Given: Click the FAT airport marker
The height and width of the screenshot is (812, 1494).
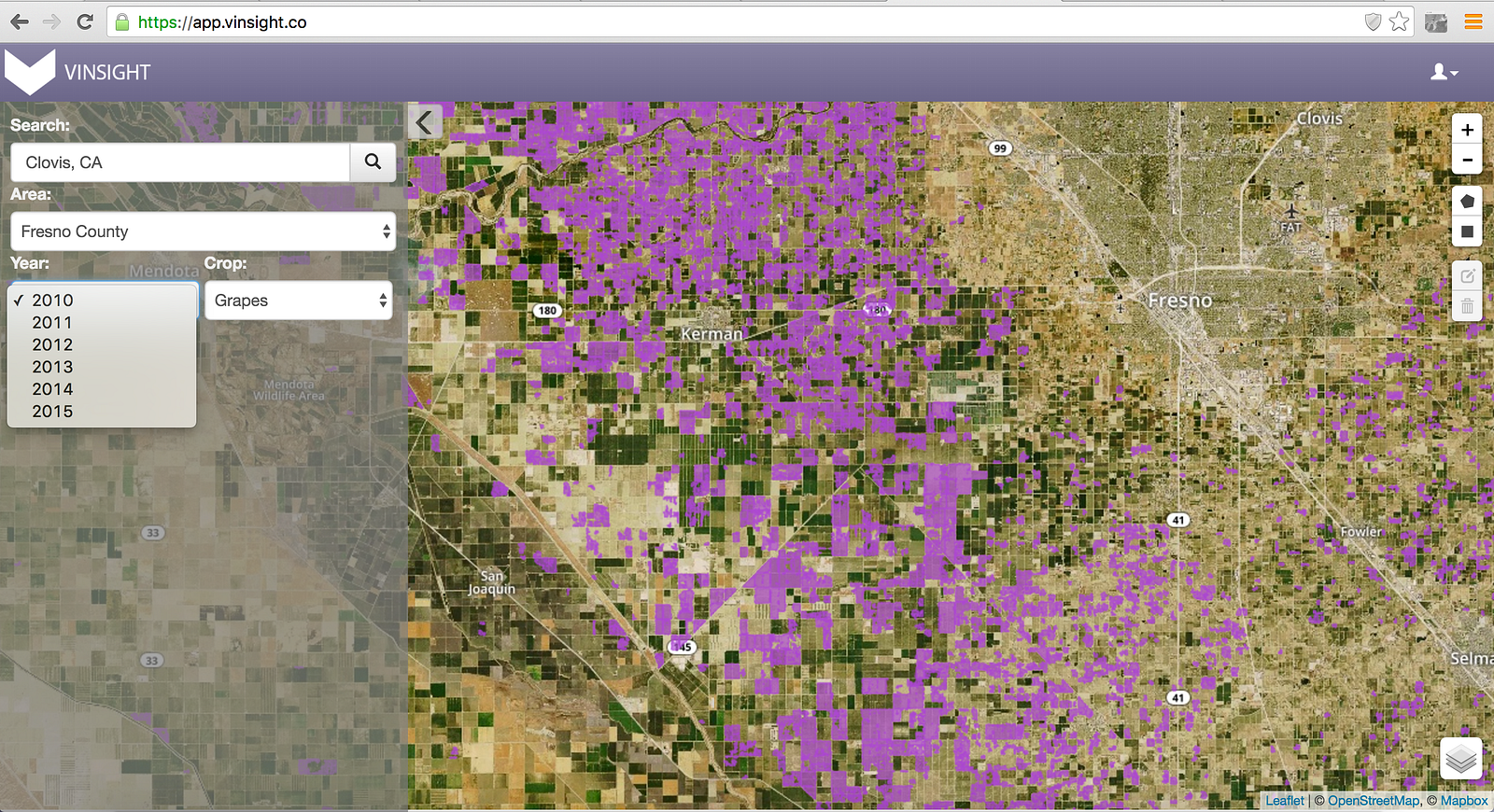Looking at the screenshot, I should click(x=1291, y=218).
